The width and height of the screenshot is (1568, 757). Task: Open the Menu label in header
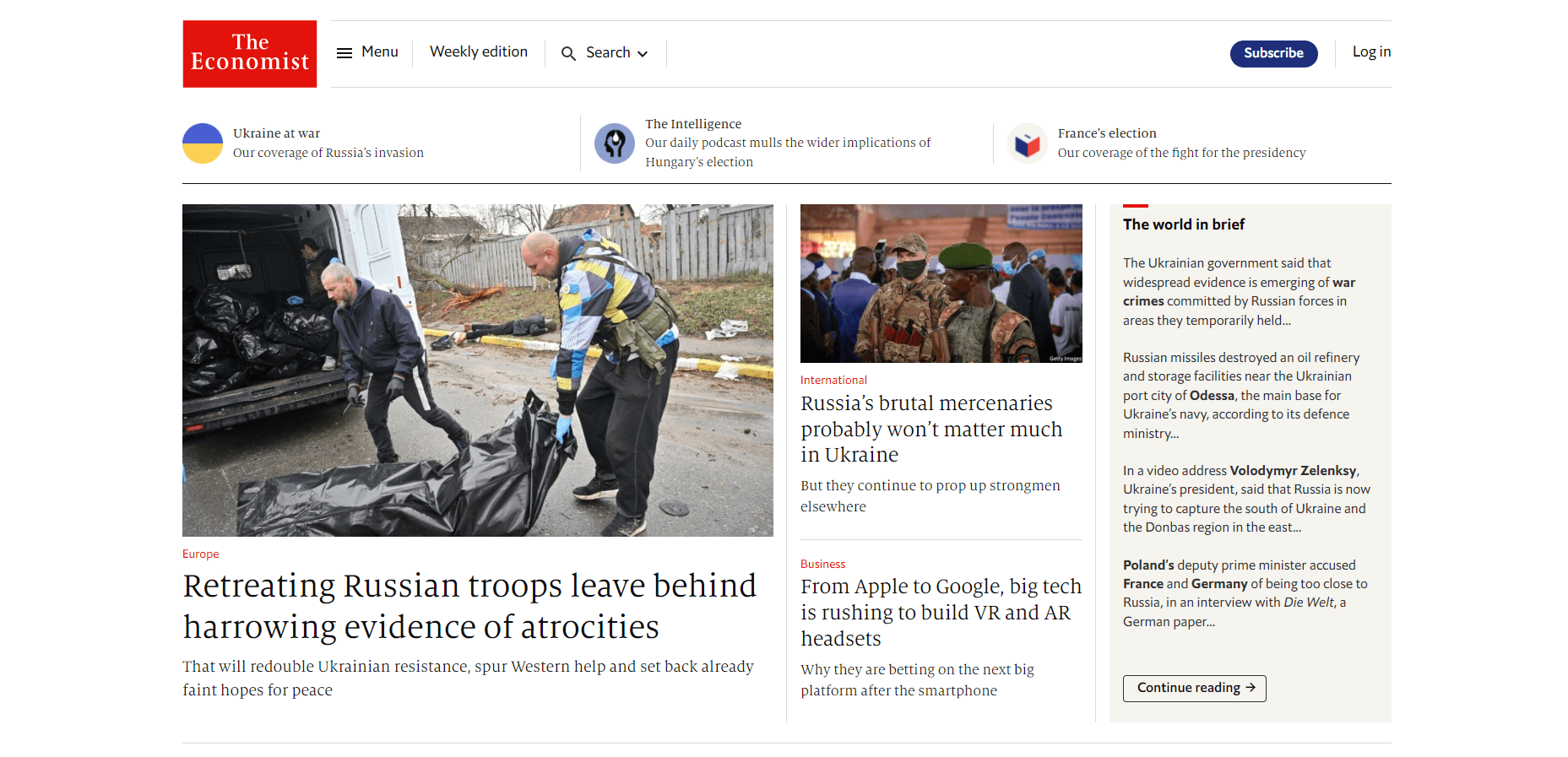tap(380, 51)
